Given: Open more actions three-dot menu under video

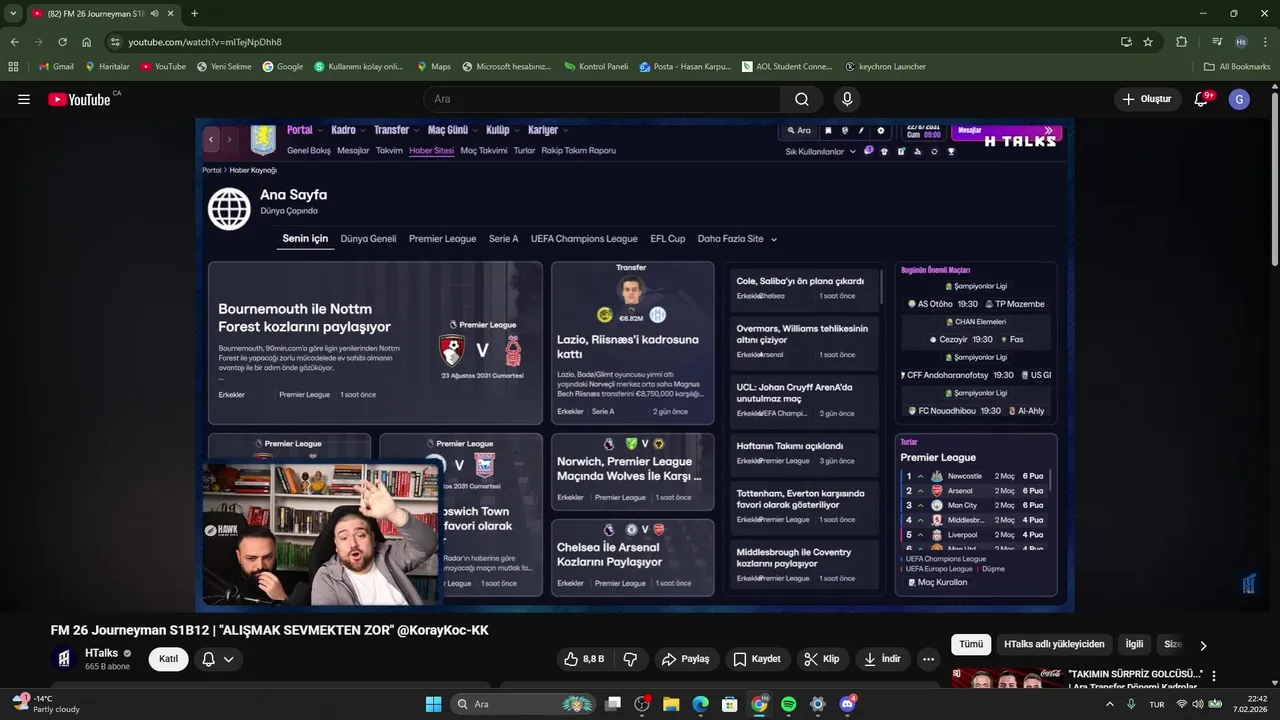Looking at the screenshot, I should tap(928, 659).
